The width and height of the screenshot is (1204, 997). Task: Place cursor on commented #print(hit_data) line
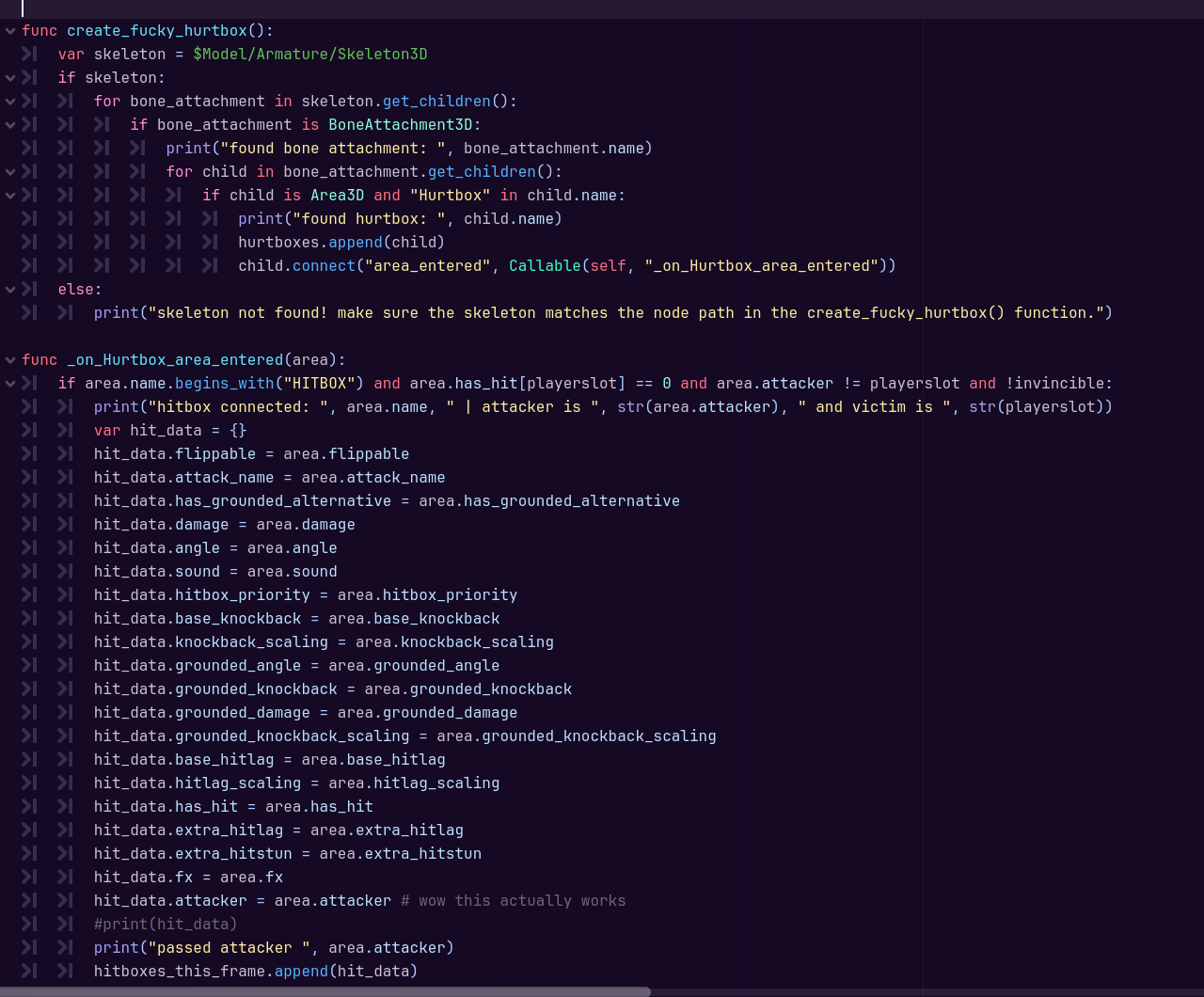166,925
